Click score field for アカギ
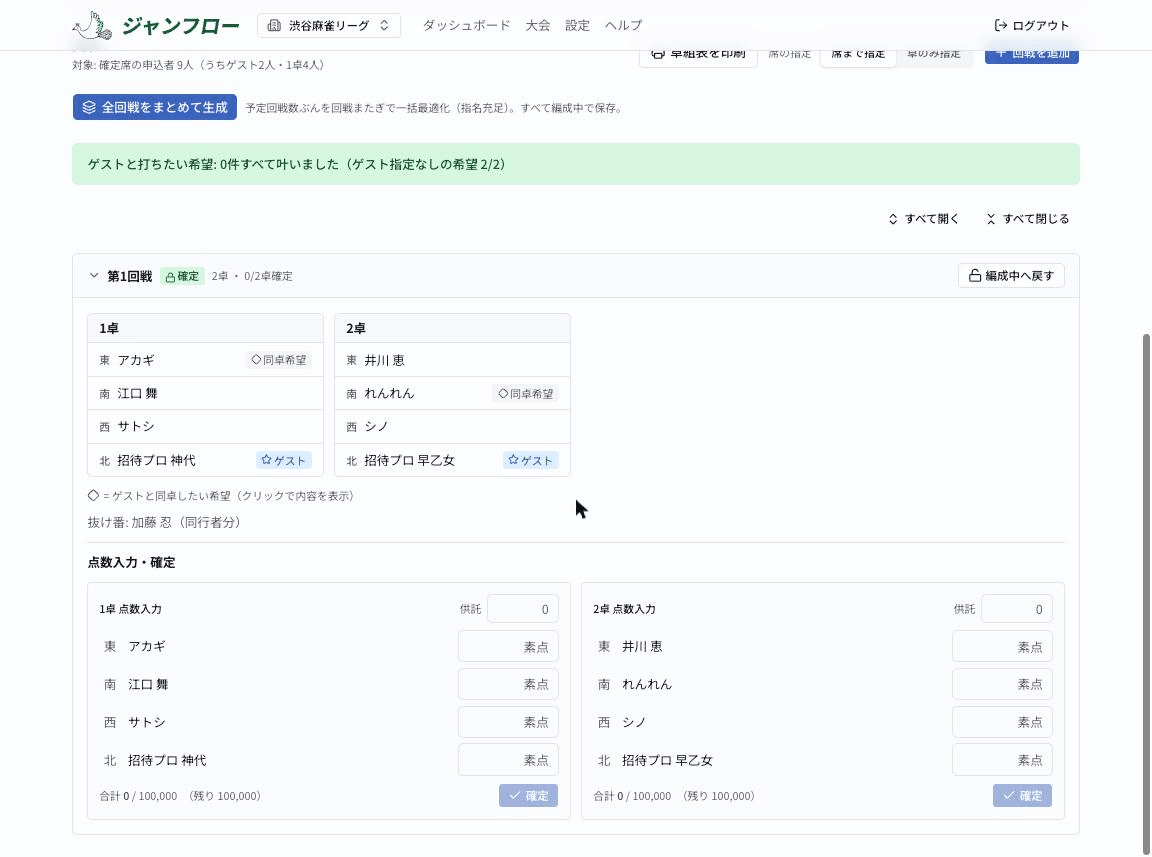 (508, 647)
